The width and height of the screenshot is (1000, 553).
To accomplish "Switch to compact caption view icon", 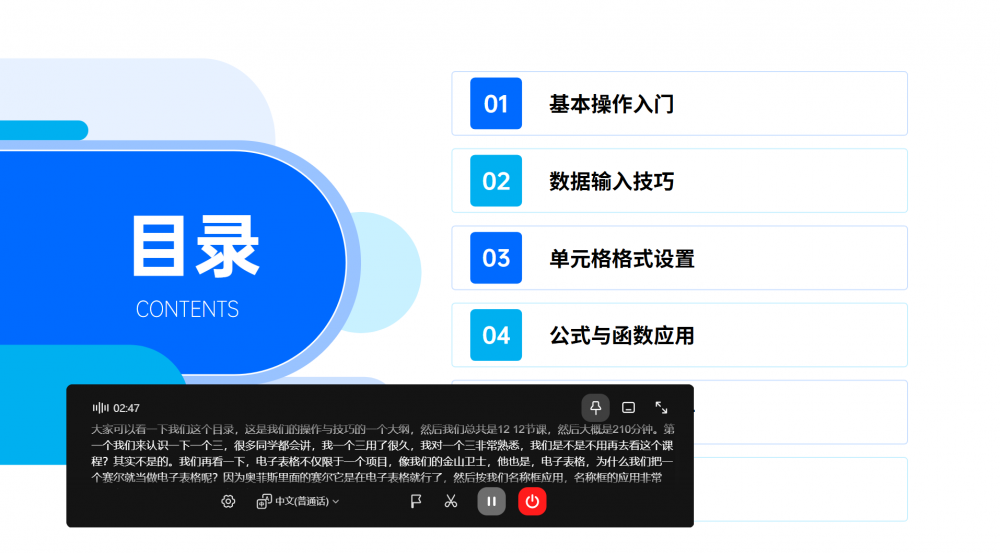I will pos(628,408).
